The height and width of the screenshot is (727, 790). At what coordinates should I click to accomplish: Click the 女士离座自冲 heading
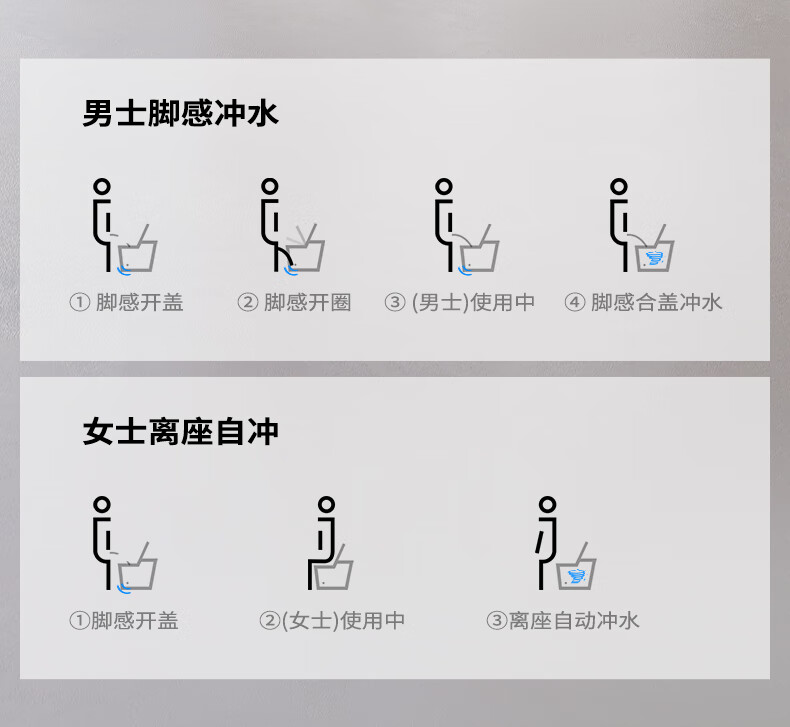(180, 432)
